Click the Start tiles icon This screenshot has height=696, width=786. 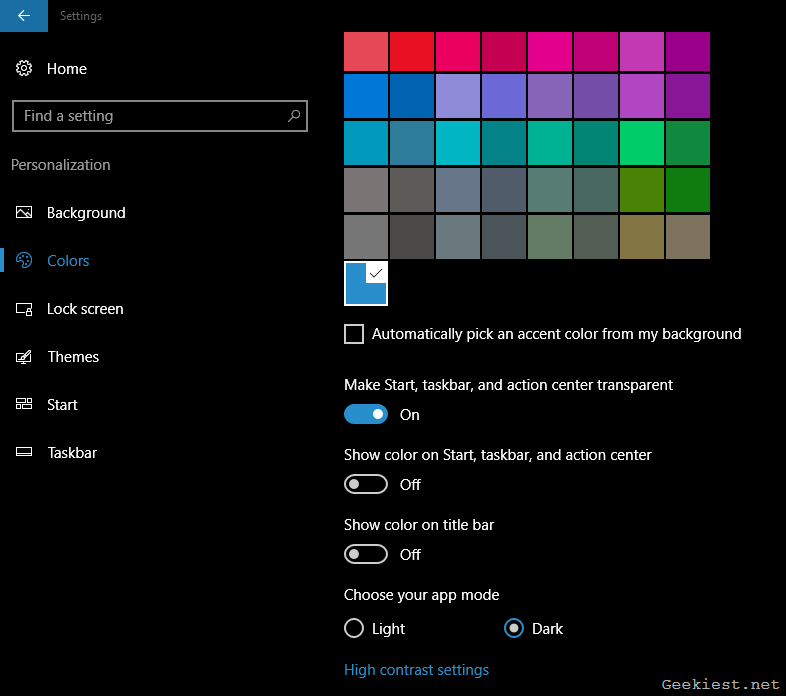(25, 405)
